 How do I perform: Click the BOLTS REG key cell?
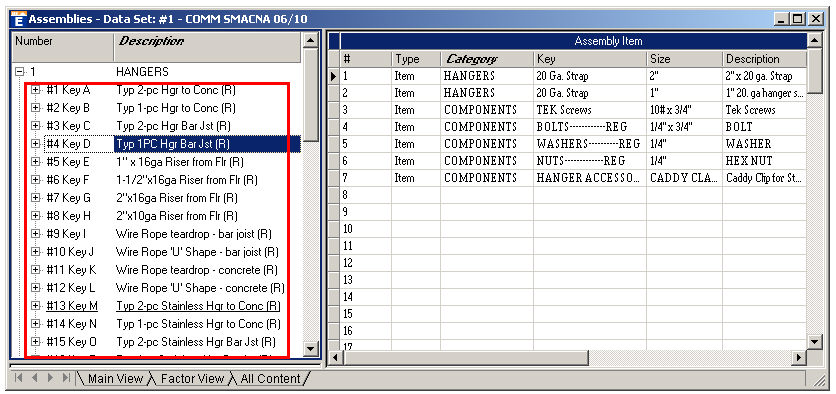[590, 127]
